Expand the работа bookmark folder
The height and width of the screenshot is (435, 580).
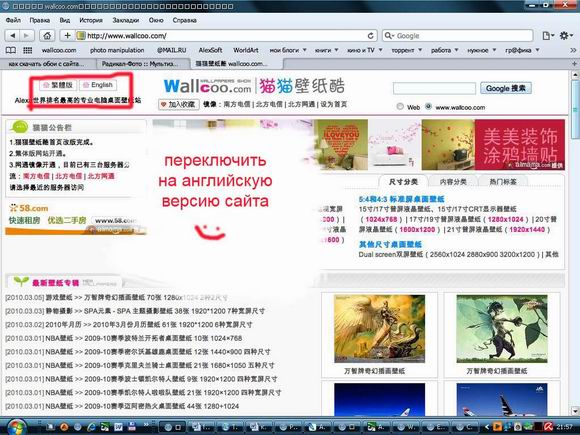click(x=444, y=50)
